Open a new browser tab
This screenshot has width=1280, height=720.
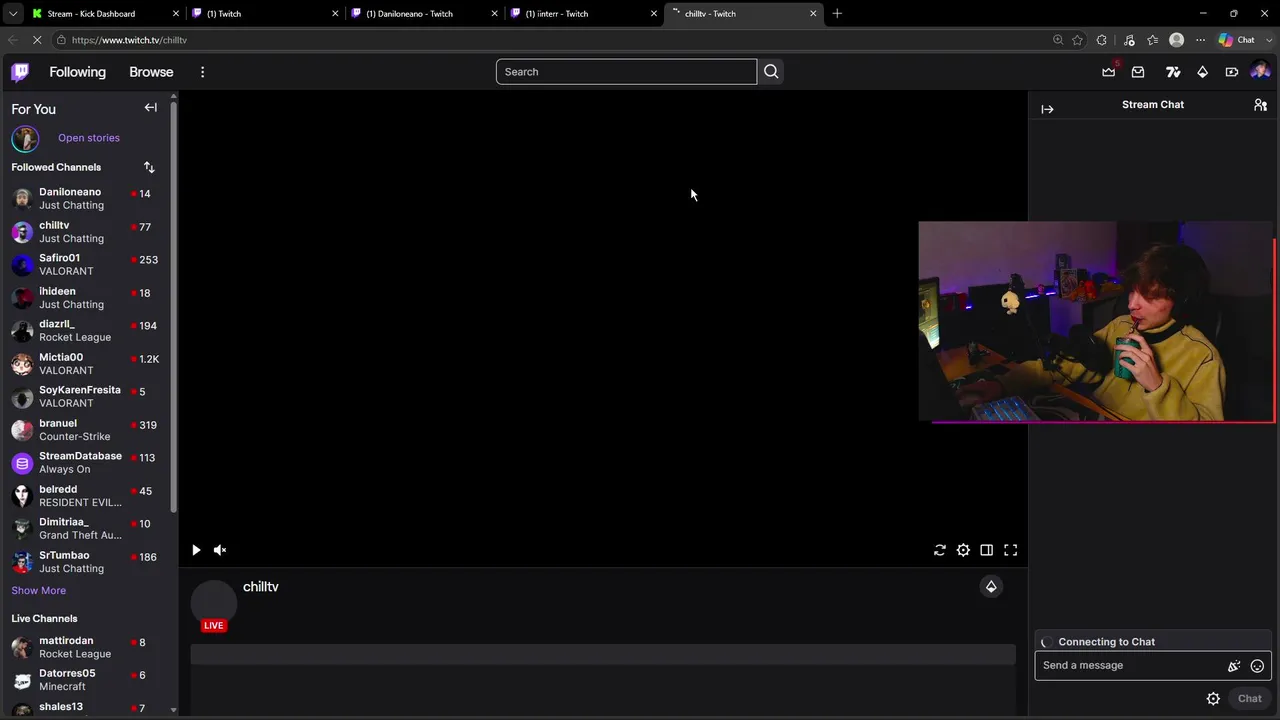coord(837,14)
